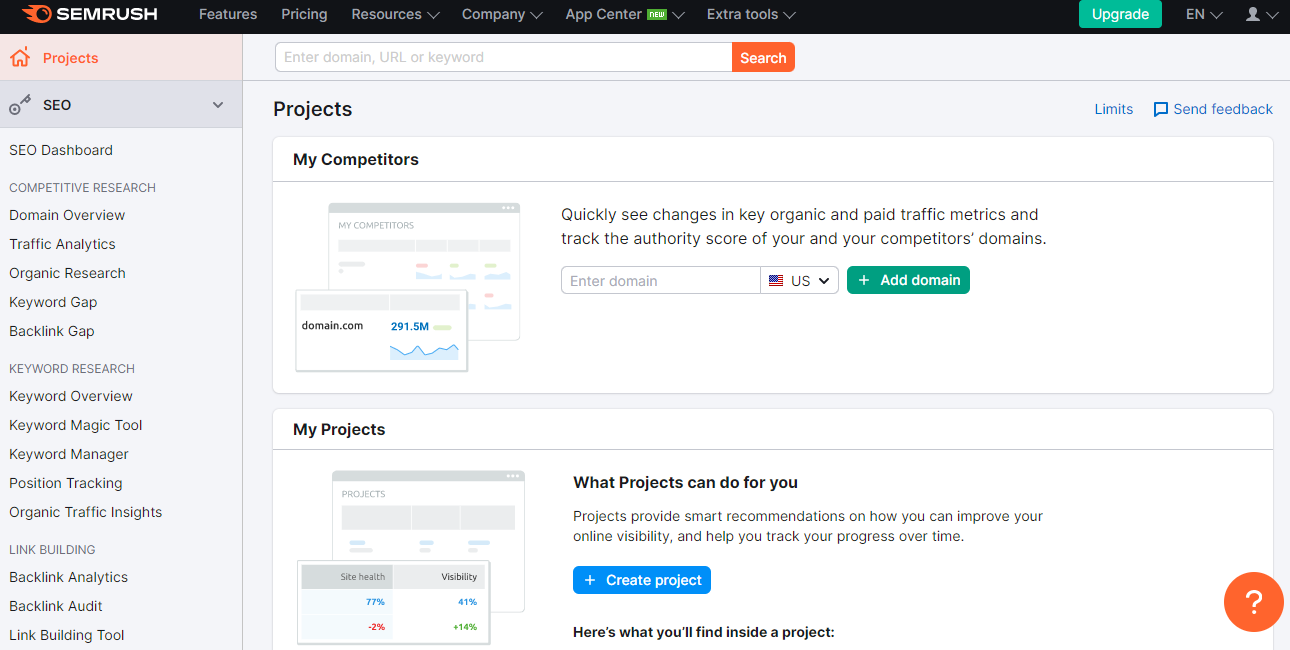The image size is (1290, 650).
Task: Open Organic Research in the sidebar
Action: [x=67, y=273]
